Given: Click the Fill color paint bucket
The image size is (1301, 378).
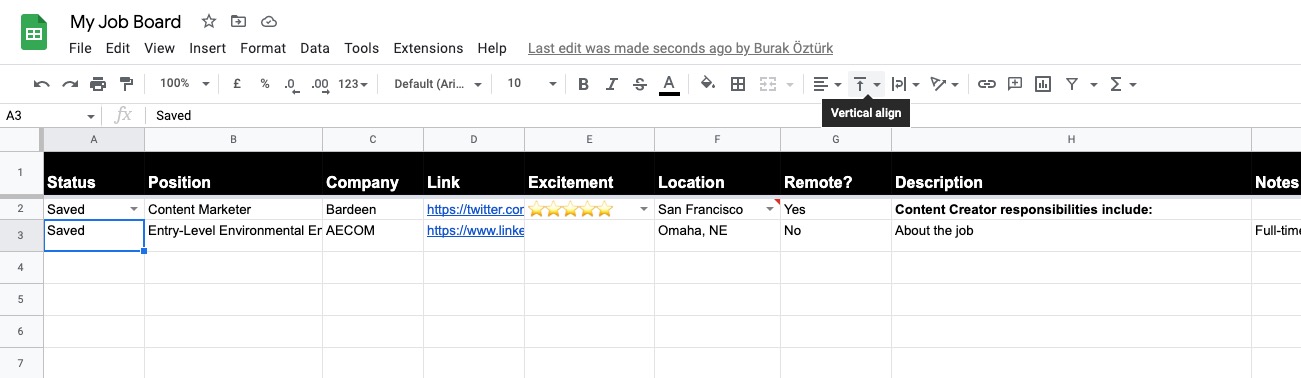Looking at the screenshot, I should [x=708, y=84].
